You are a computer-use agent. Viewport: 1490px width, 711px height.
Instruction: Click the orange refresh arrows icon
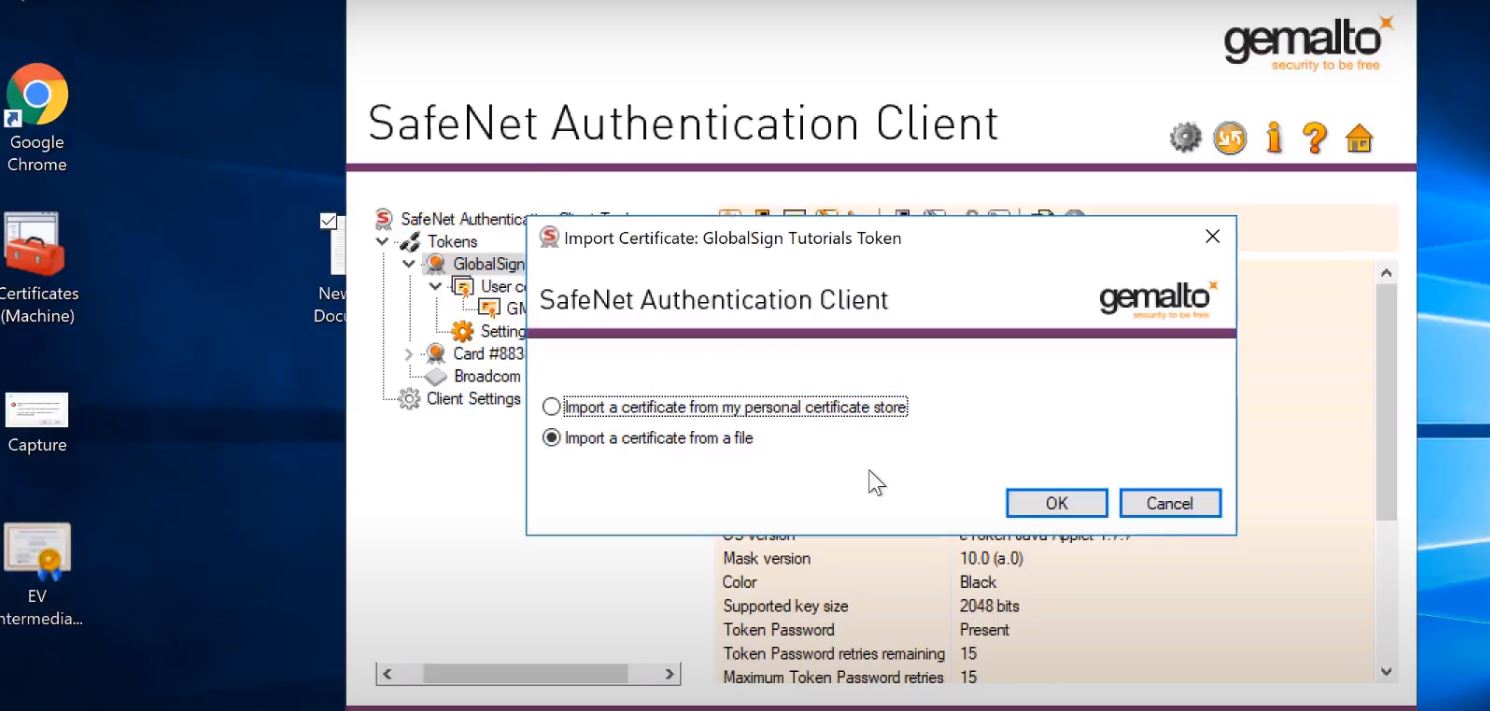tap(1230, 138)
